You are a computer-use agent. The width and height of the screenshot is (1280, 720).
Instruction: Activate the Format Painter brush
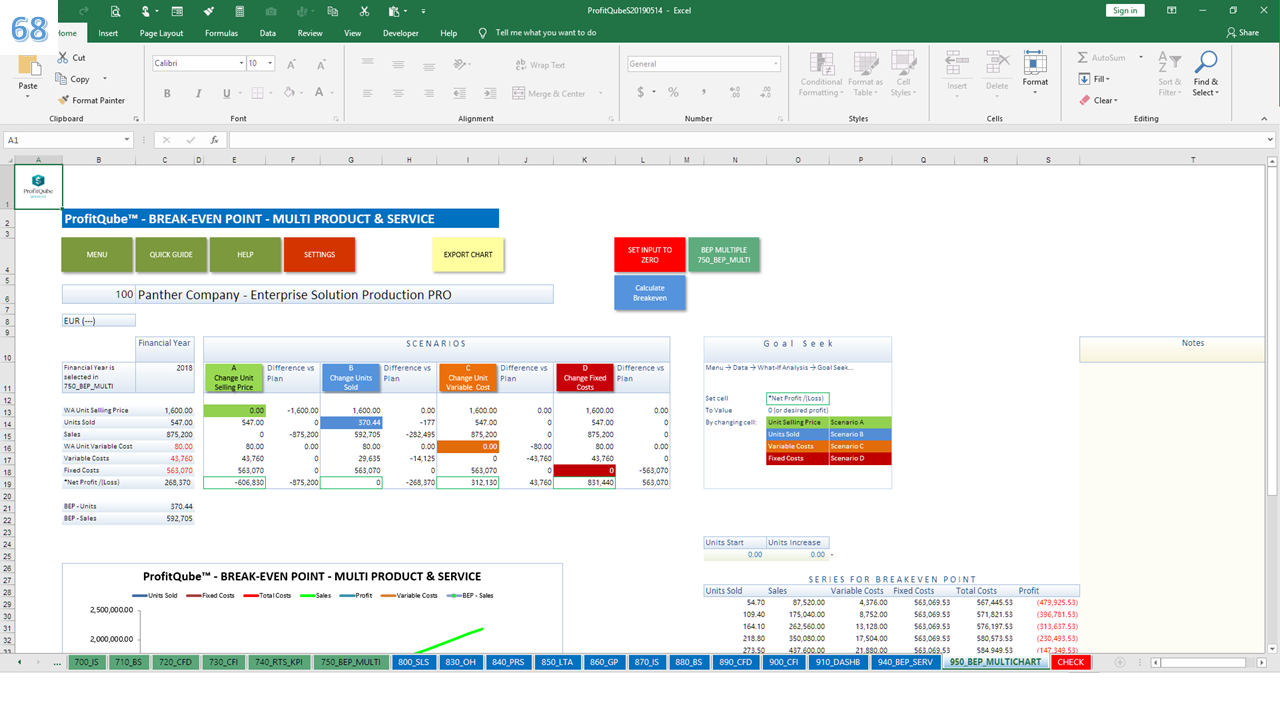[64, 100]
